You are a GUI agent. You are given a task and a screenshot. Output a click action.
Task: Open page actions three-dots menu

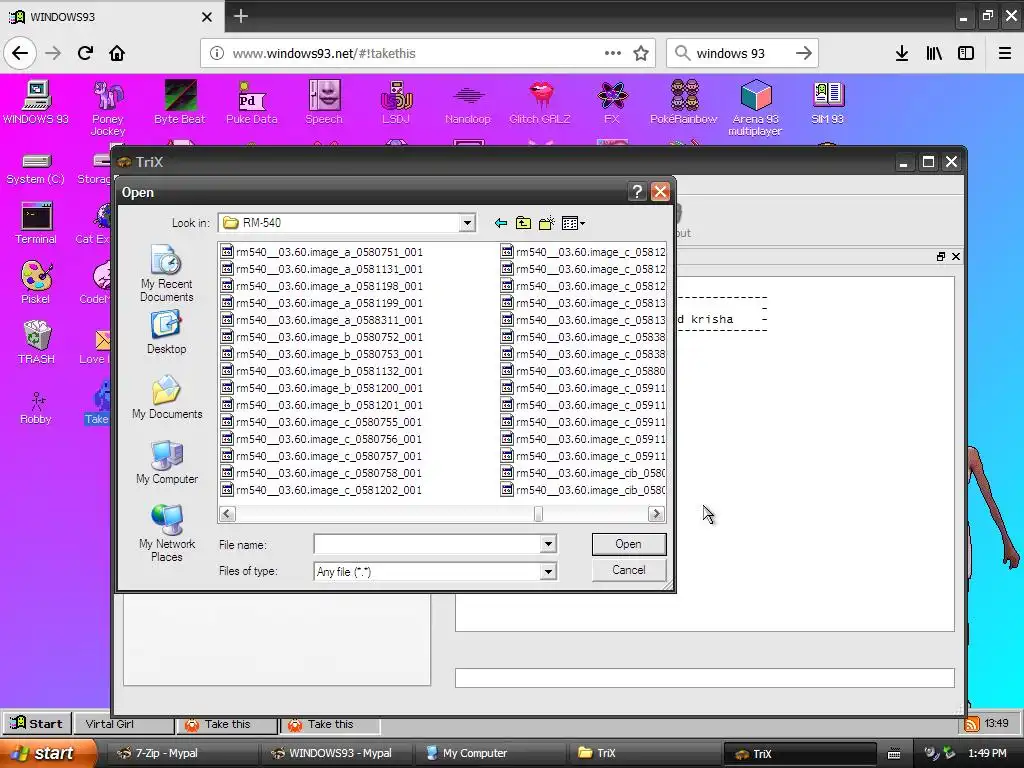pyautogui.click(x=613, y=53)
